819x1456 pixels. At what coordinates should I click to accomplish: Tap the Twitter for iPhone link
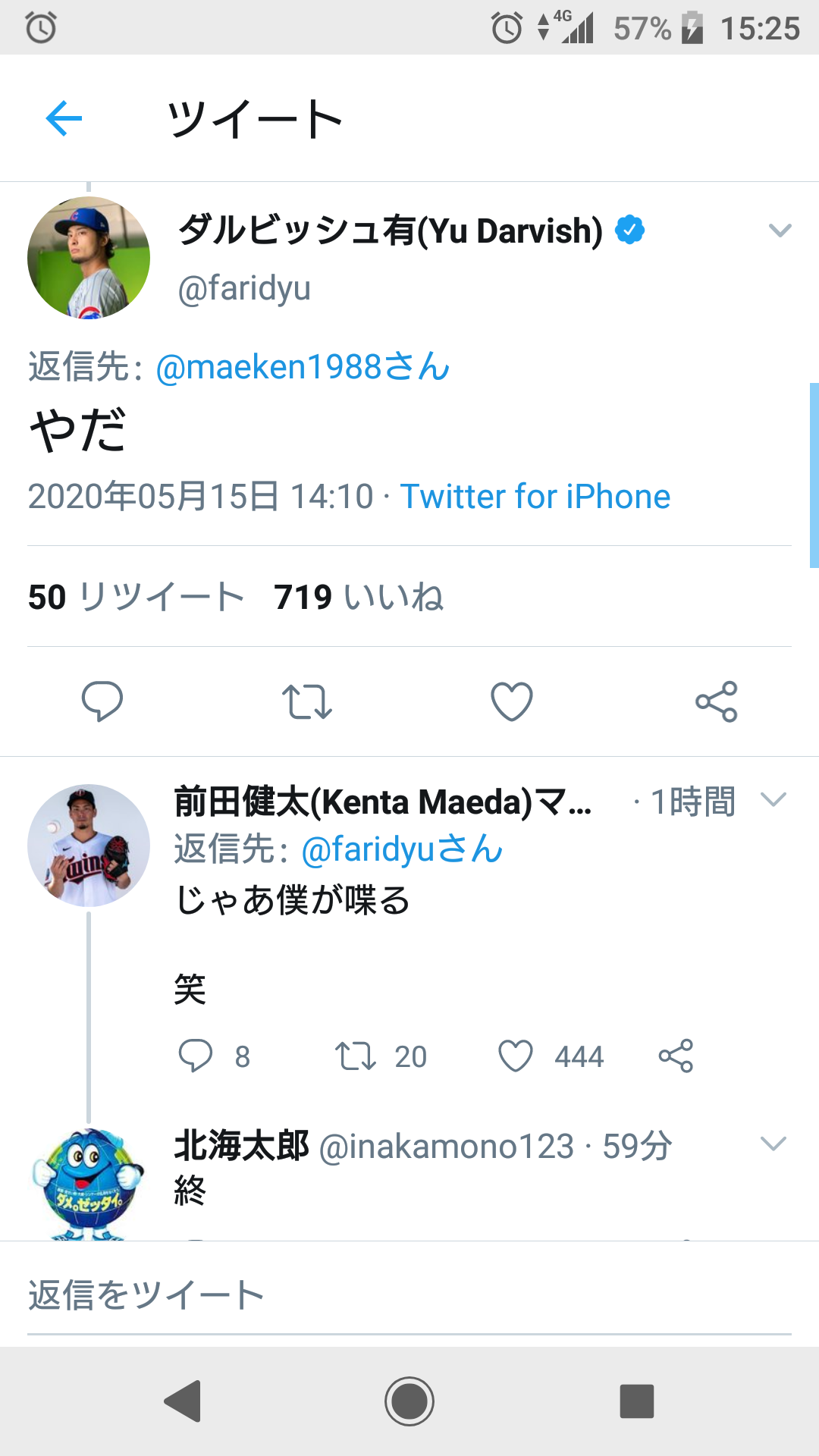click(535, 497)
